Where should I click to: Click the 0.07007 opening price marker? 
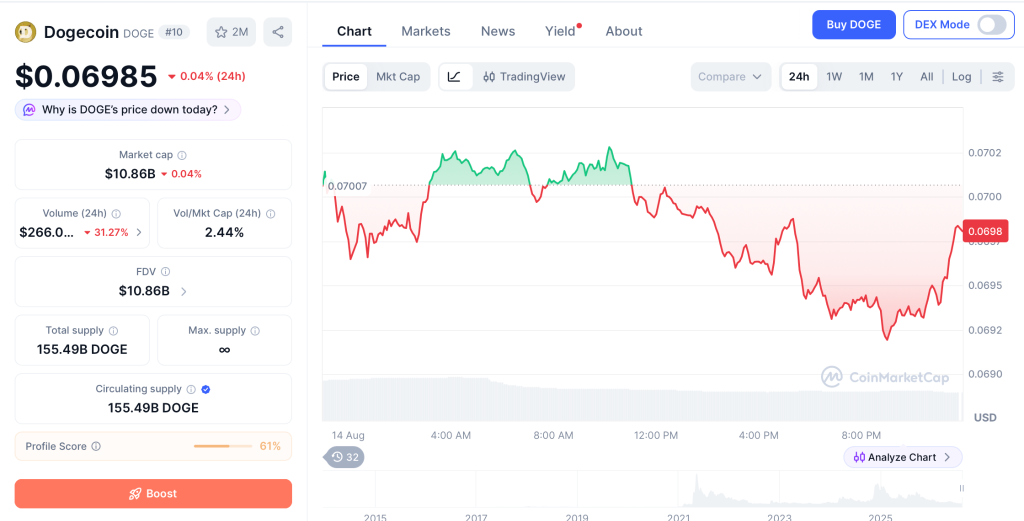(x=346, y=186)
